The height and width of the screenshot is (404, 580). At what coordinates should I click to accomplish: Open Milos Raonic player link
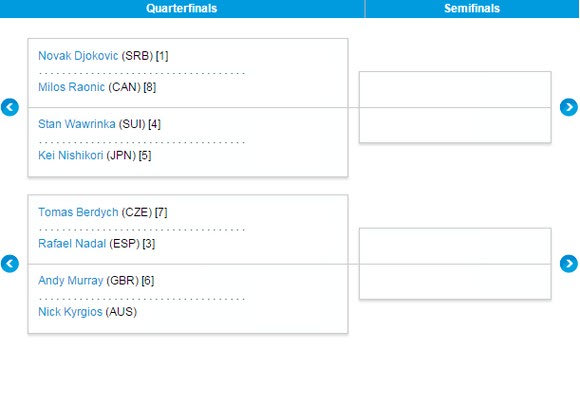pos(71,87)
